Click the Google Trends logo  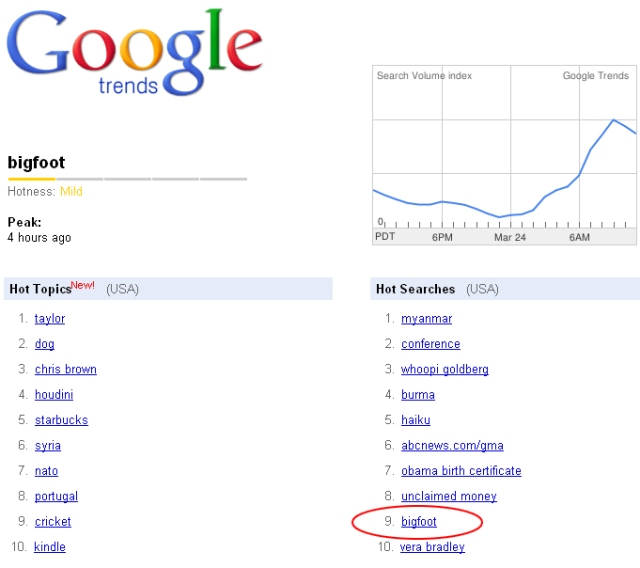pos(134,52)
